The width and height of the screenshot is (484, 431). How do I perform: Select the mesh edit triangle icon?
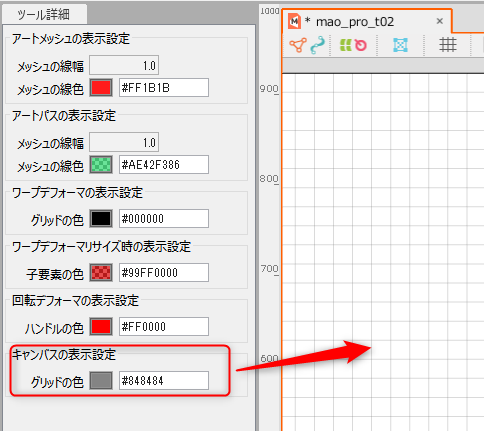pyautogui.click(x=298, y=45)
